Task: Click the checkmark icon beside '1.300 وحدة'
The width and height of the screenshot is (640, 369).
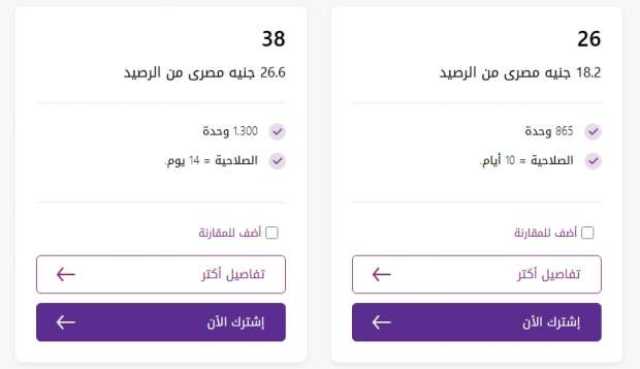Action: coord(277,132)
